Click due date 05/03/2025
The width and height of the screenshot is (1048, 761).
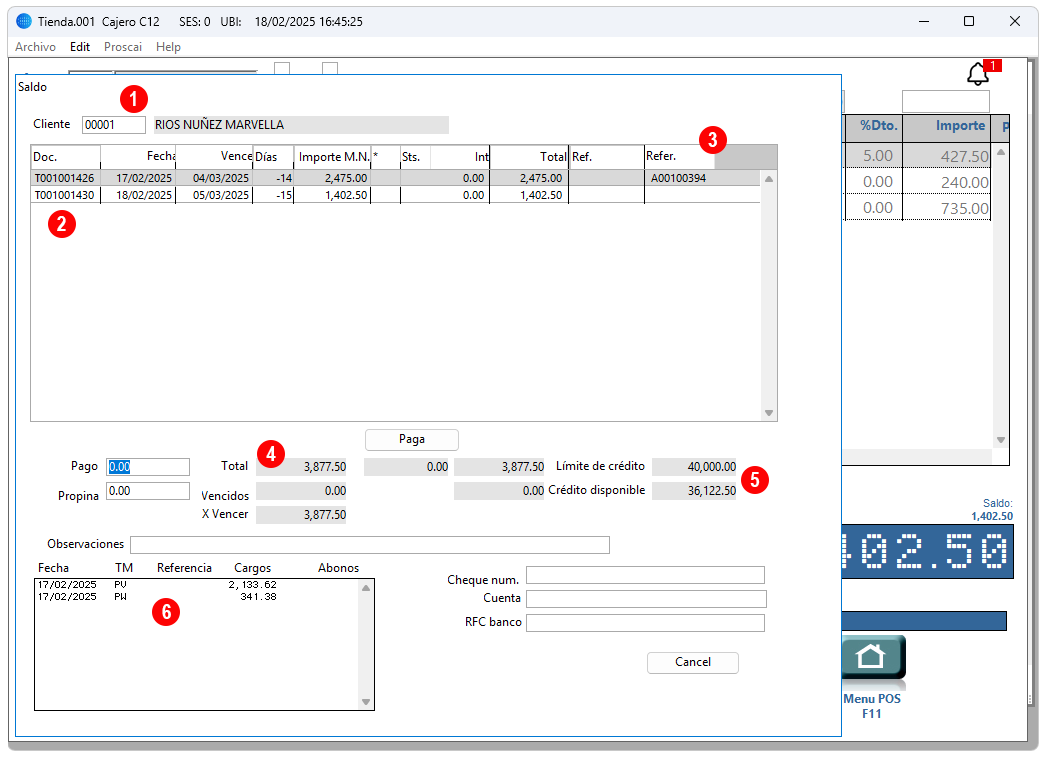221,195
